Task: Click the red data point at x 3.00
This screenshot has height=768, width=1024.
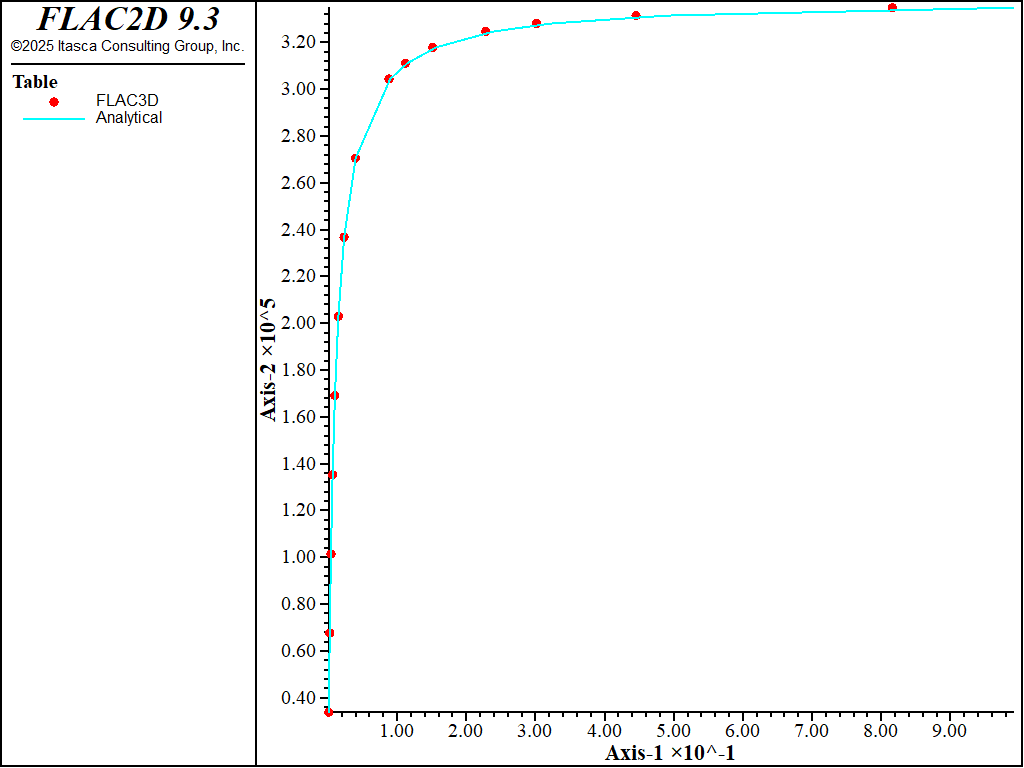Action: coord(536,23)
